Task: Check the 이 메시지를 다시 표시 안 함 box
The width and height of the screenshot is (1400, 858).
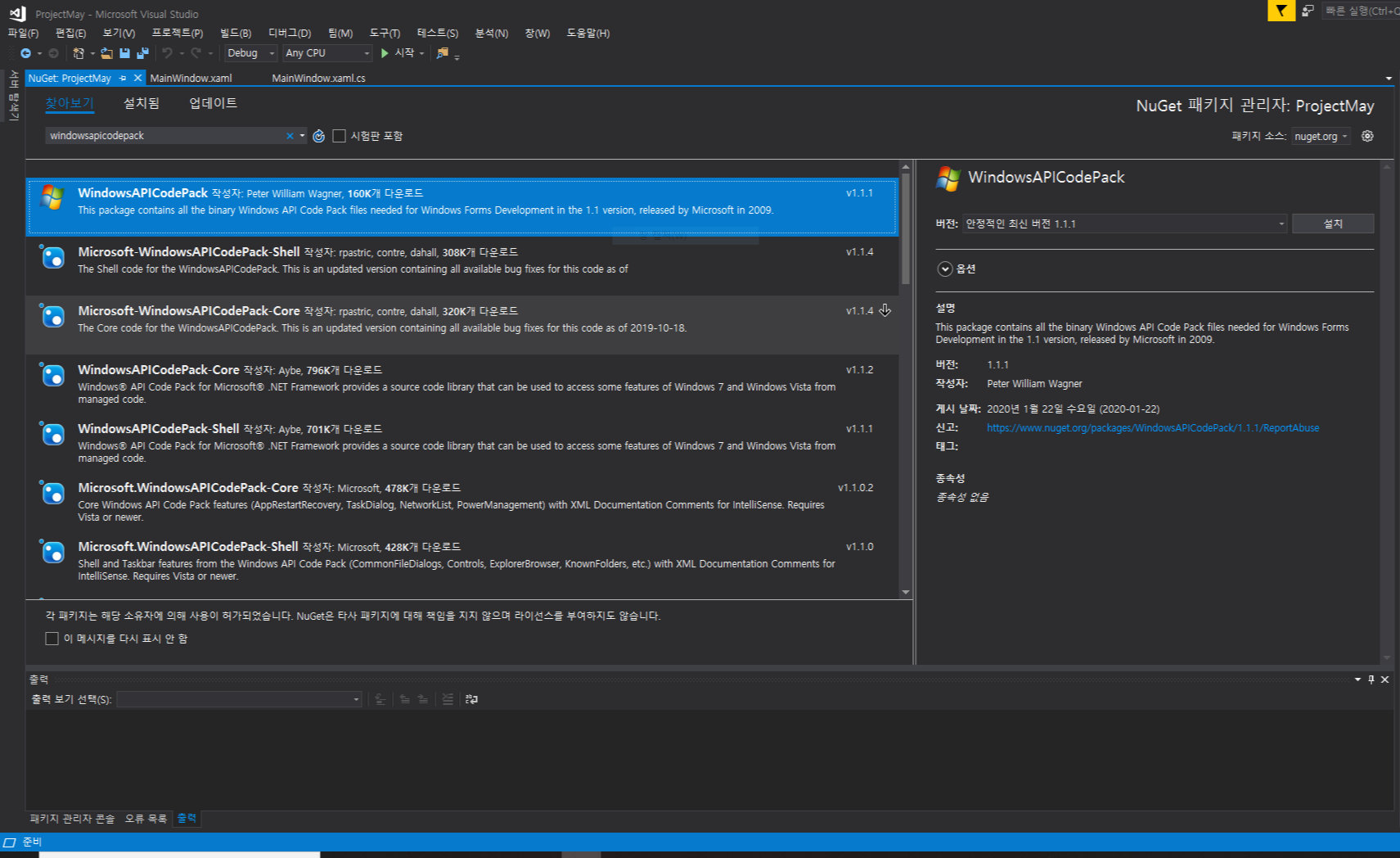Action: click(52, 639)
